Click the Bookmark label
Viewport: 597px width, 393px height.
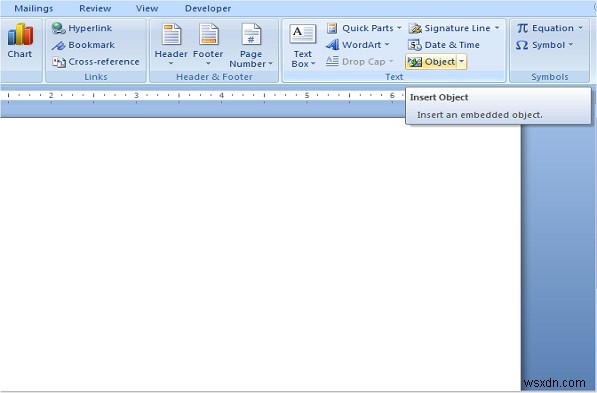click(91, 45)
